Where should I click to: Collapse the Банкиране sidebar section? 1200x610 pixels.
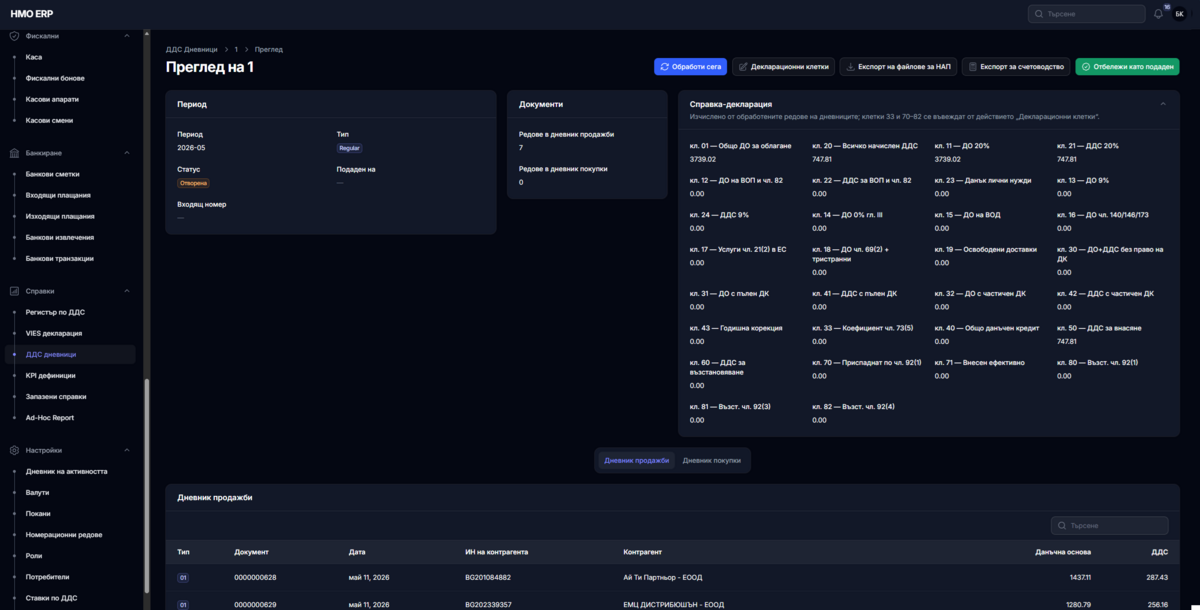click(x=127, y=153)
